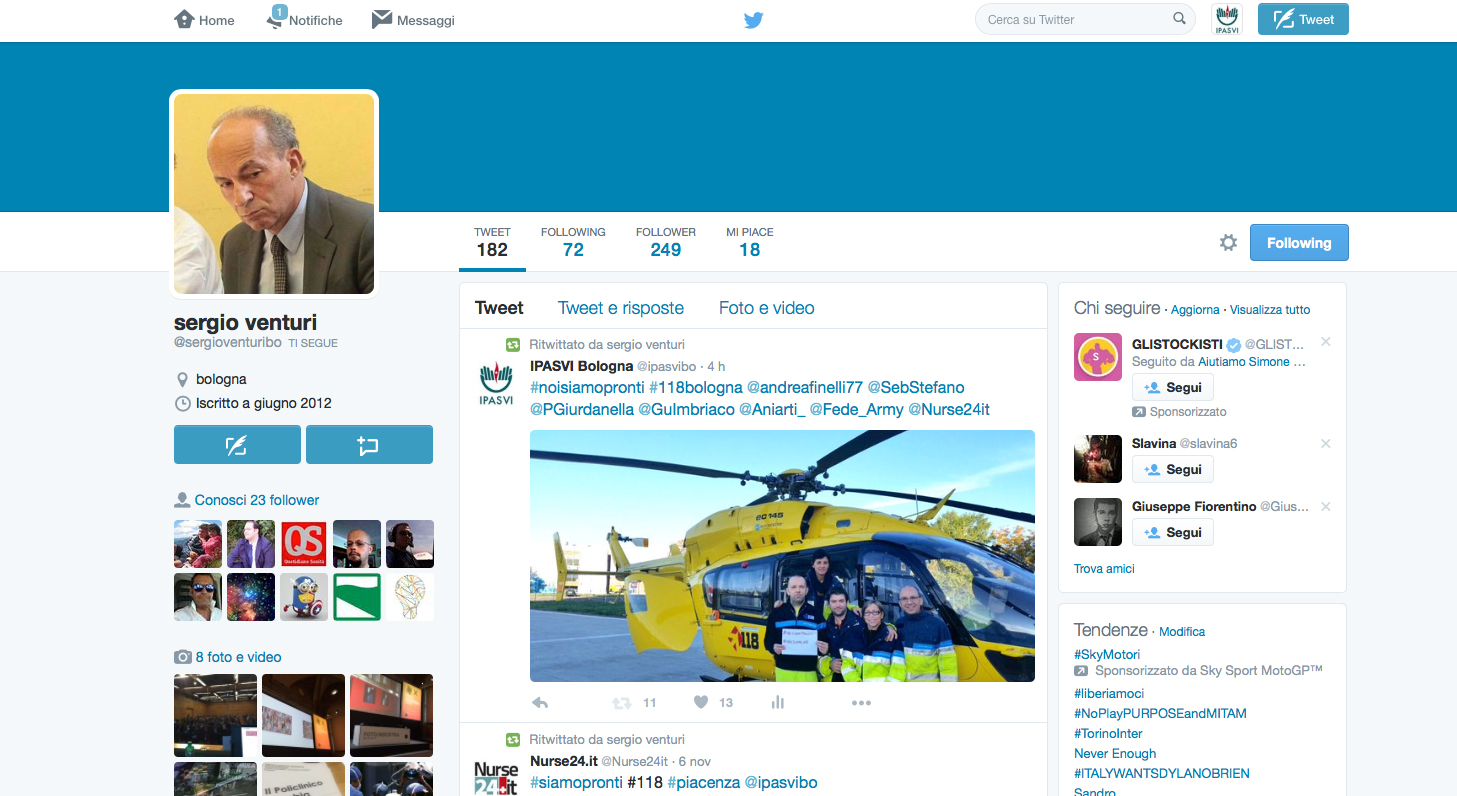Viewport: 1457px width, 796px height.
Task: Select the Foto e video tab
Action: (x=766, y=308)
